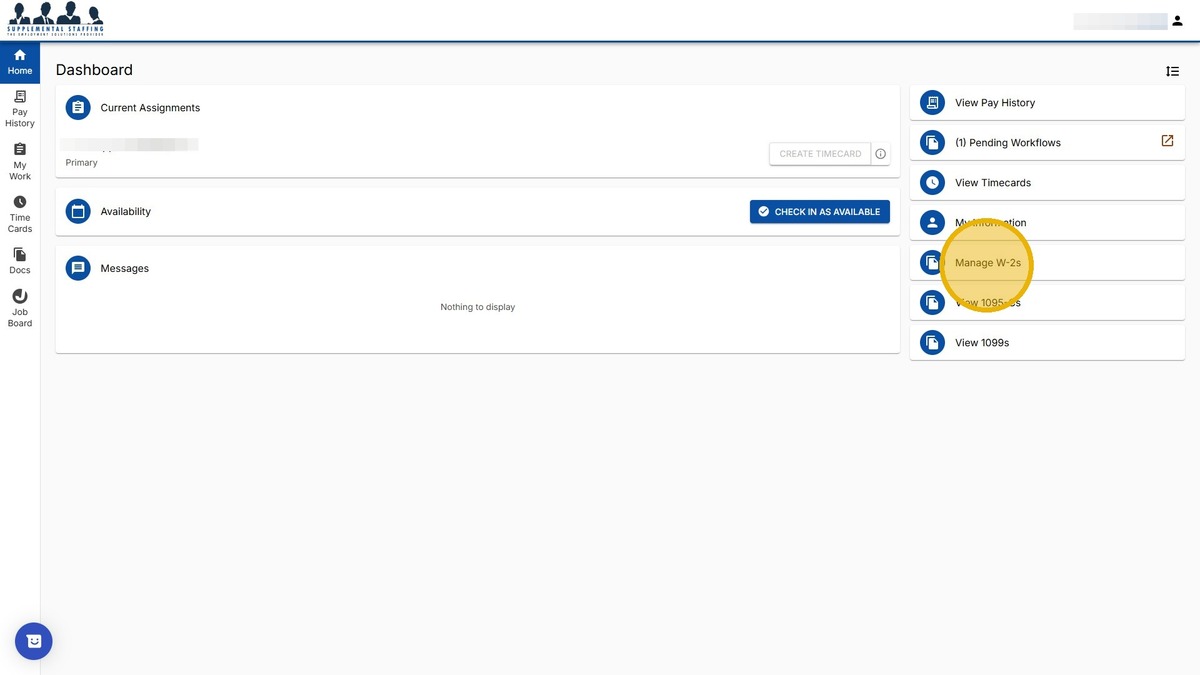Image resolution: width=1200 pixels, height=675 pixels.
Task: Click the Create Timecard button
Action: coord(820,154)
